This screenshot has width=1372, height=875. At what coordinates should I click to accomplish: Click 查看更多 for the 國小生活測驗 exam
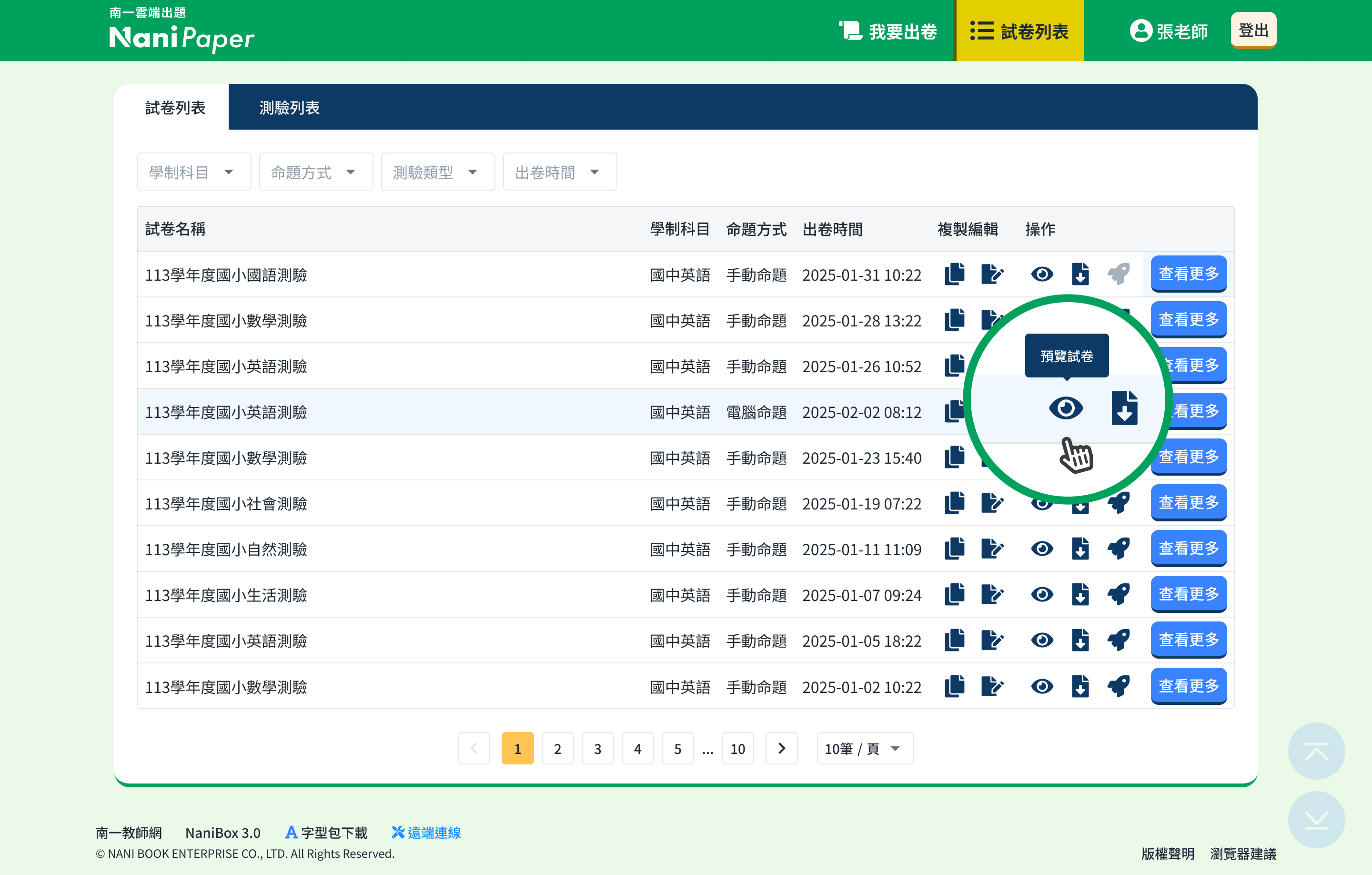click(x=1189, y=594)
